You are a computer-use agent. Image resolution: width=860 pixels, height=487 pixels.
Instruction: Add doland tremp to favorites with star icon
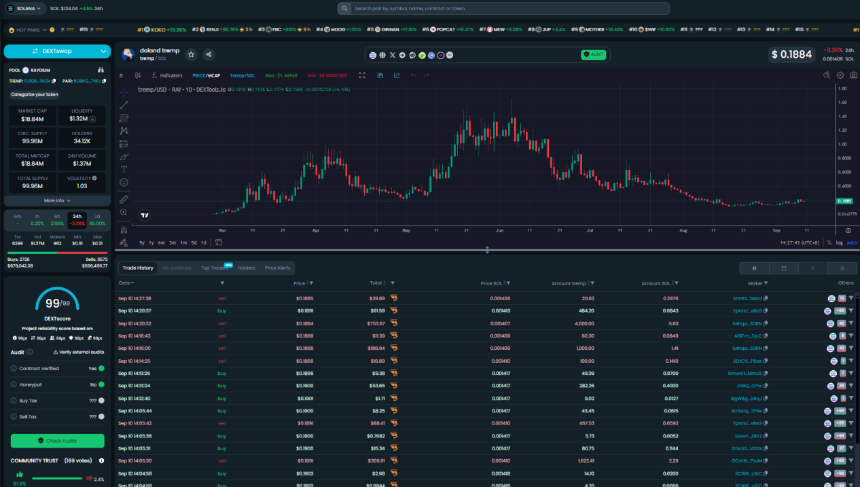click(x=191, y=54)
